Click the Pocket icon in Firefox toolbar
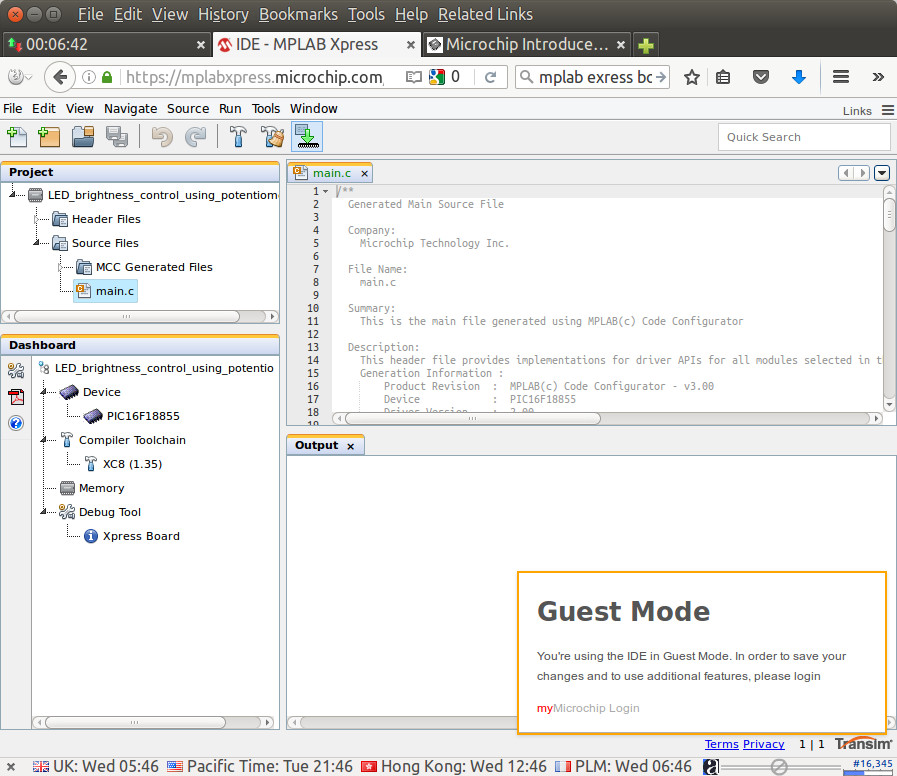897x776 pixels. [x=760, y=77]
